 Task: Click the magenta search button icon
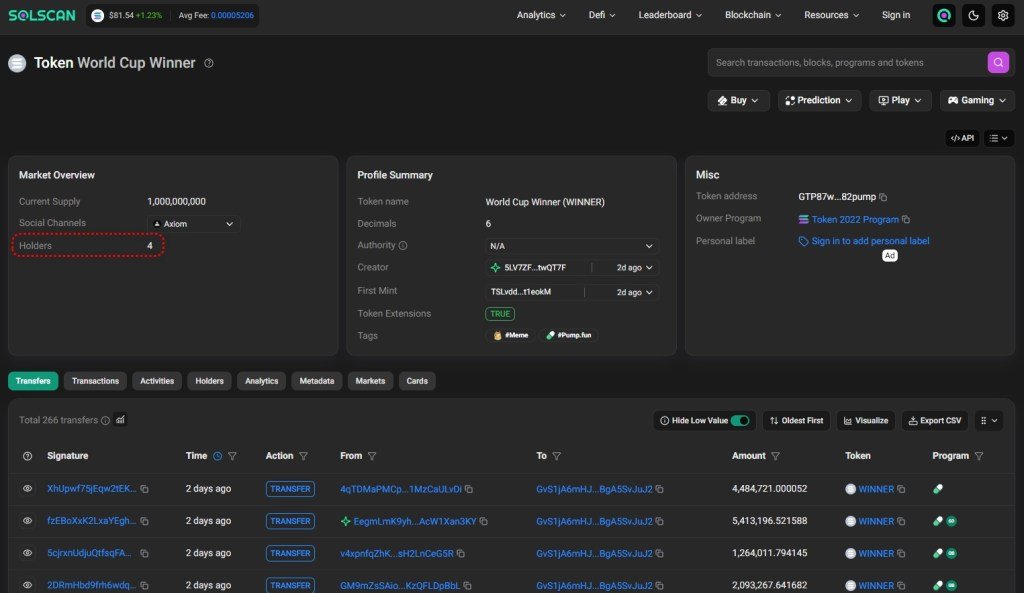tap(998, 63)
